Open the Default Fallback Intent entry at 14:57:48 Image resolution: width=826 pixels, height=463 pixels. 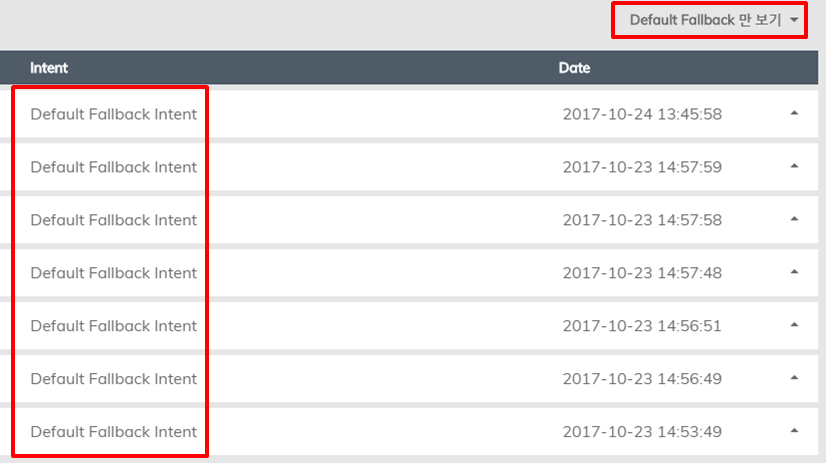coord(113,273)
